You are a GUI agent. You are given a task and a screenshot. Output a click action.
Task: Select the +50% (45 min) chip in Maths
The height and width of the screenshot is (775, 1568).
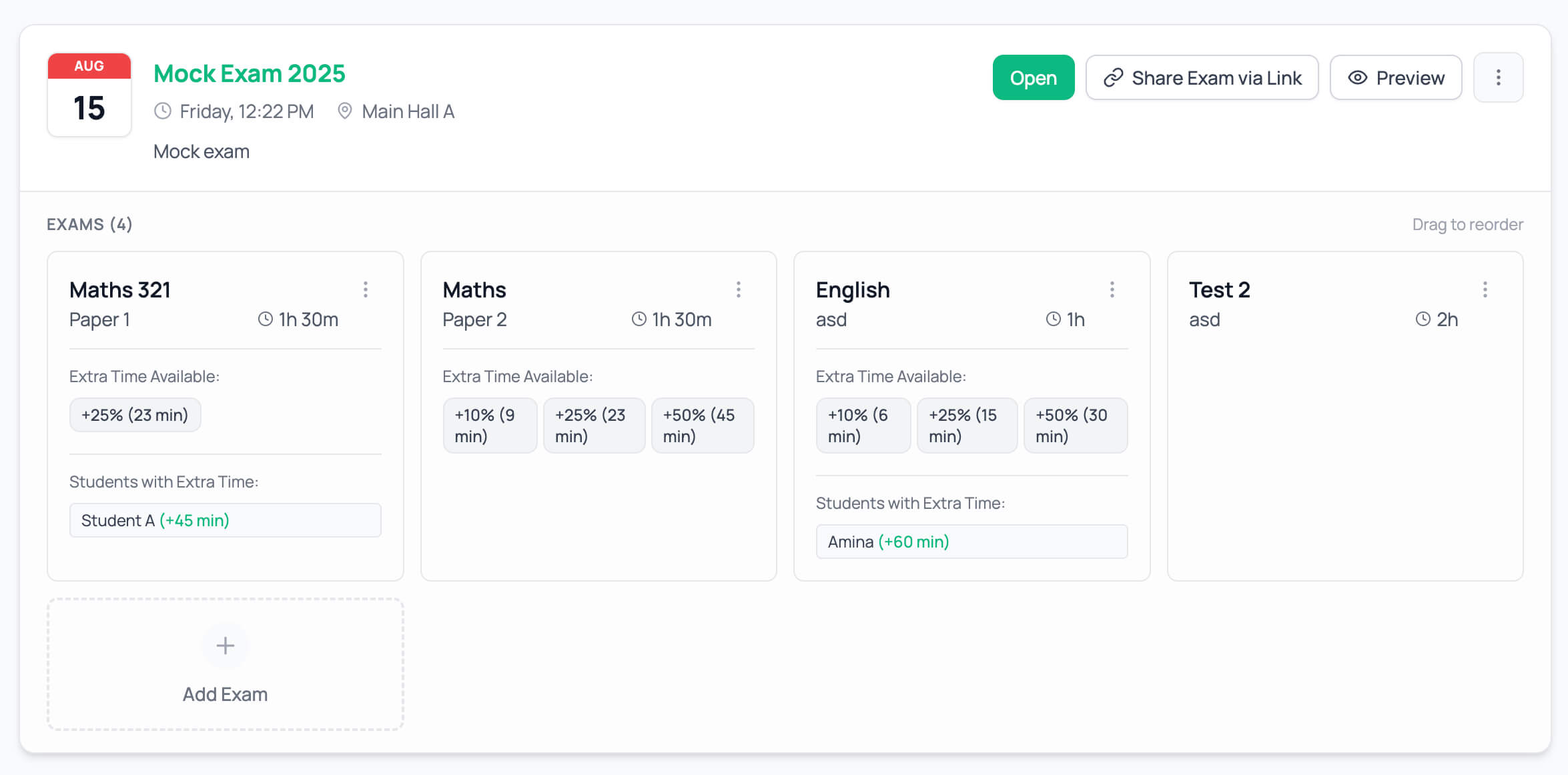tap(702, 426)
